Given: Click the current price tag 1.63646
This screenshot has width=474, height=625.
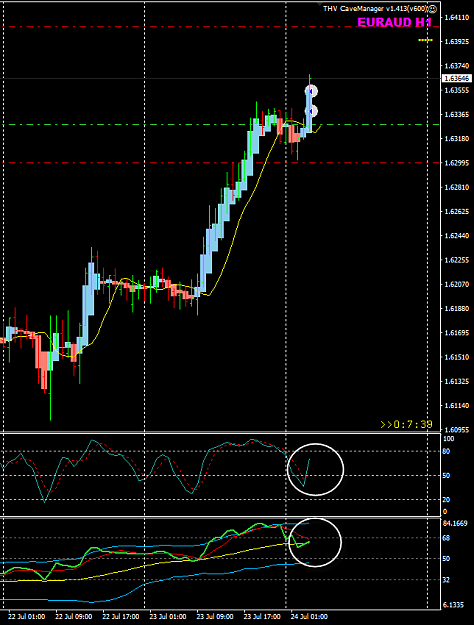Looking at the screenshot, I should click(x=457, y=79).
